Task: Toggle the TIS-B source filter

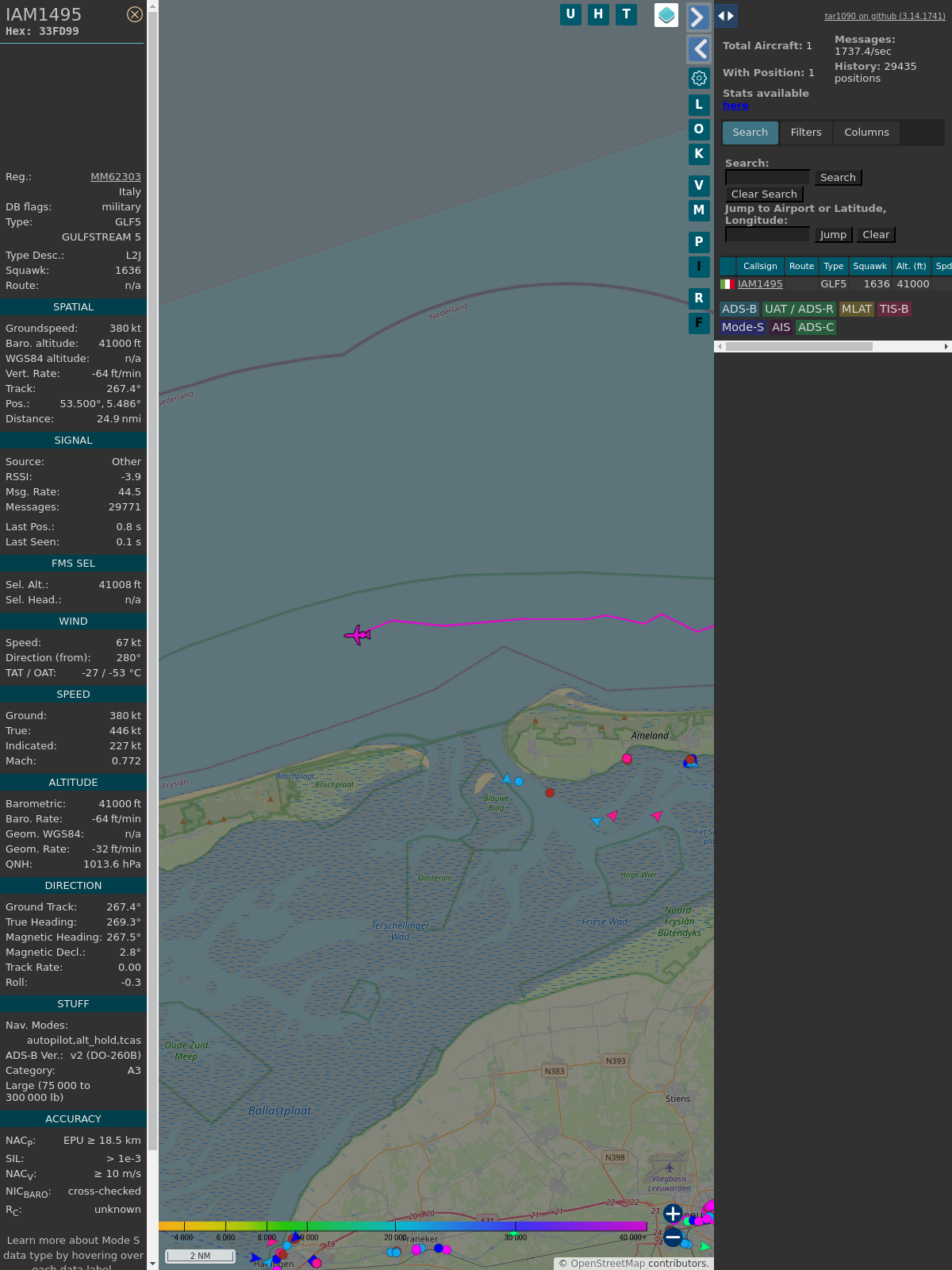Action: coord(893,309)
